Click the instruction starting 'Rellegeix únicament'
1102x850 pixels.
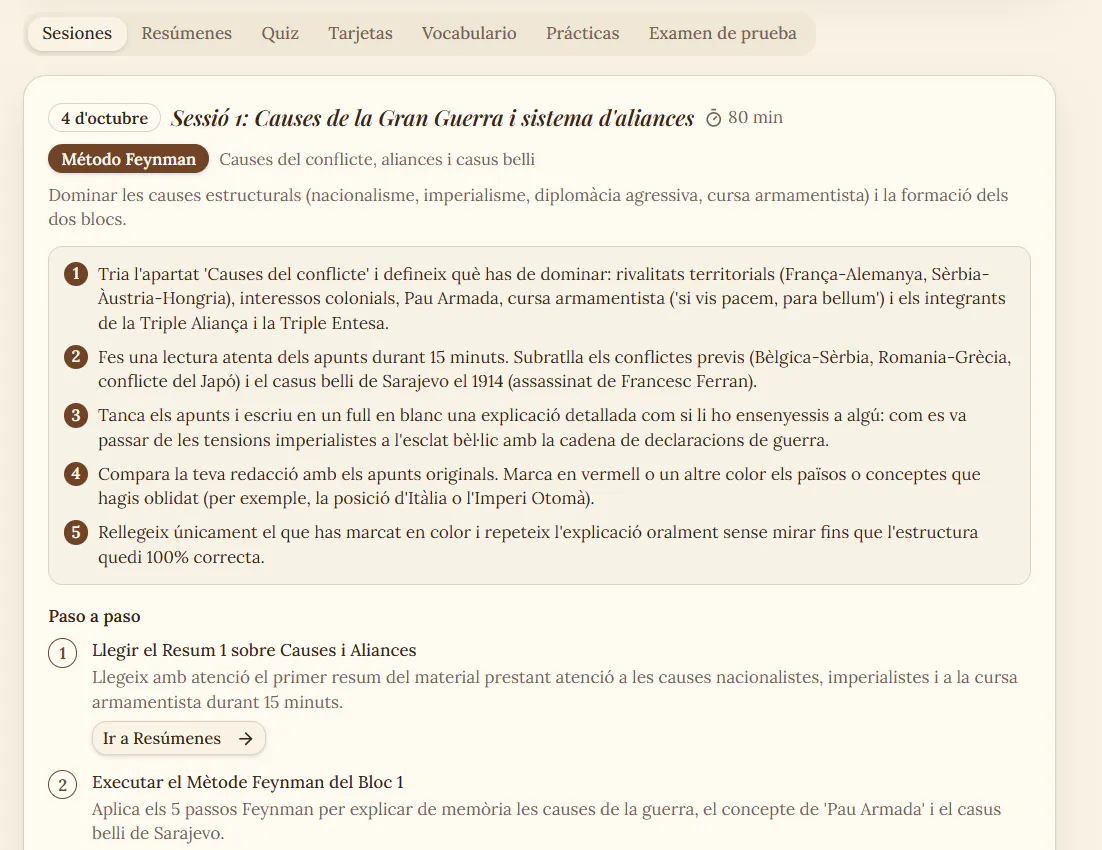[x=538, y=544]
